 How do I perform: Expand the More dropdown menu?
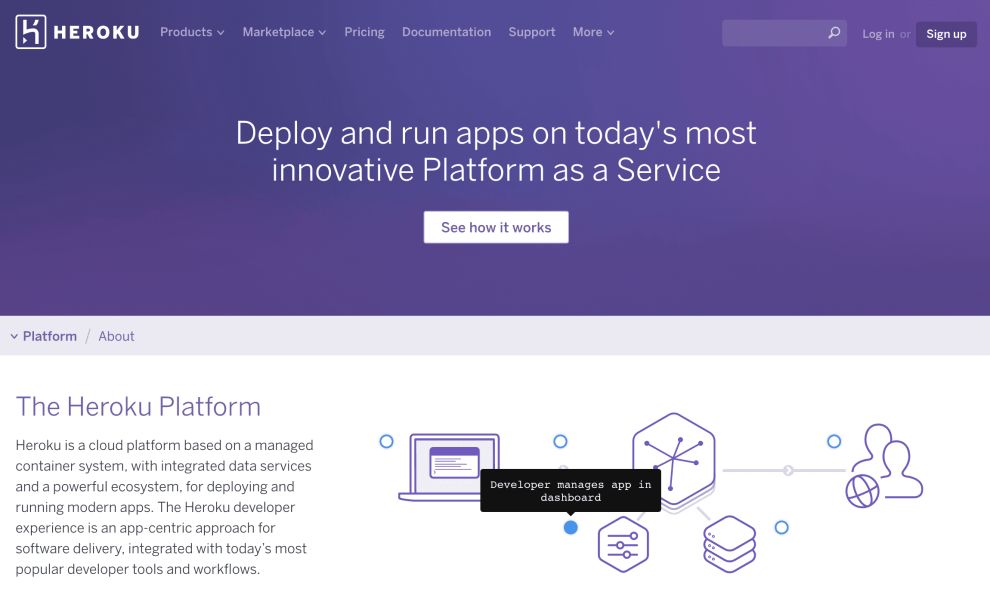coord(593,32)
